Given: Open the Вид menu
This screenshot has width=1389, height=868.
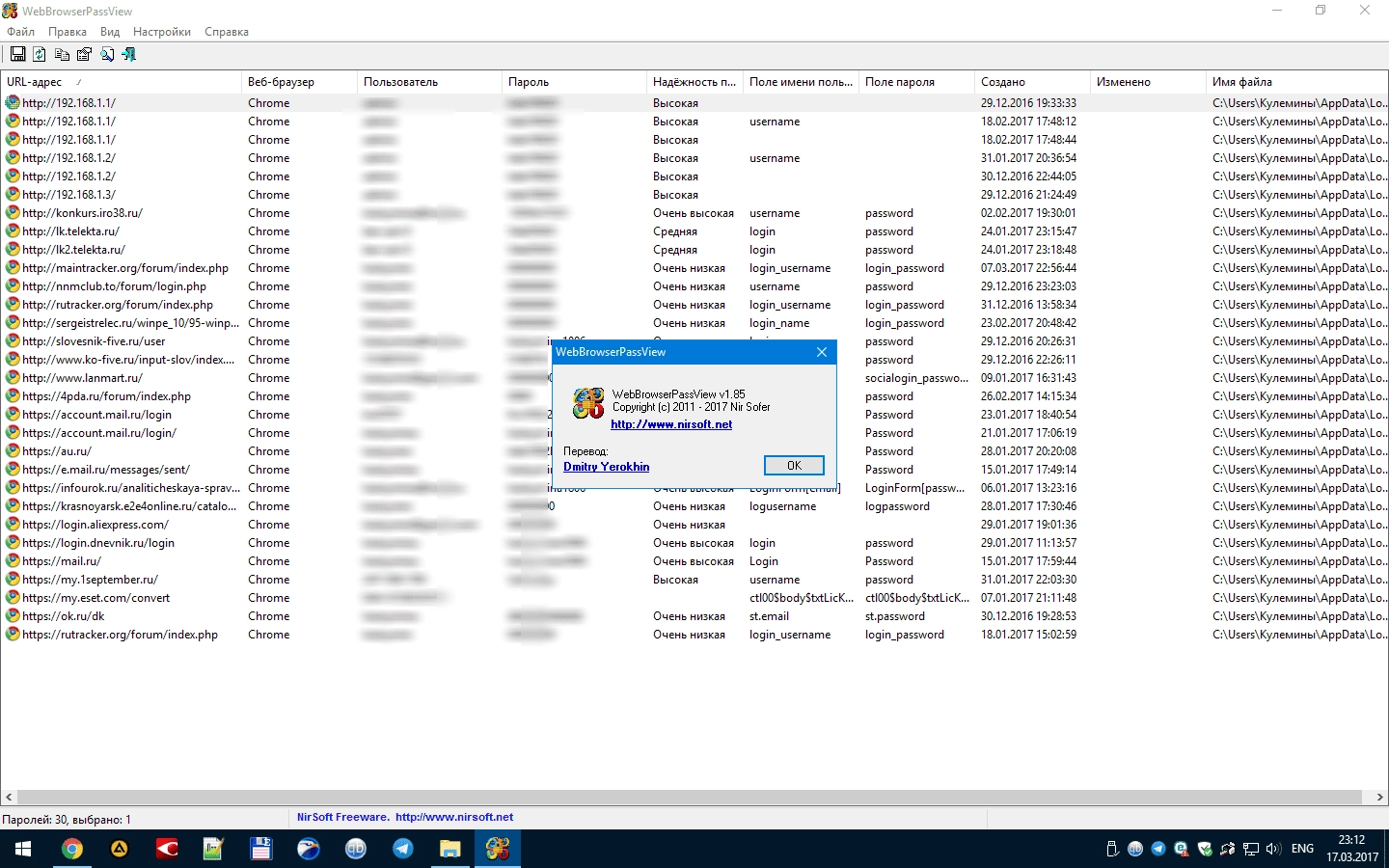Looking at the screenshot, I should tap(110, 32).
